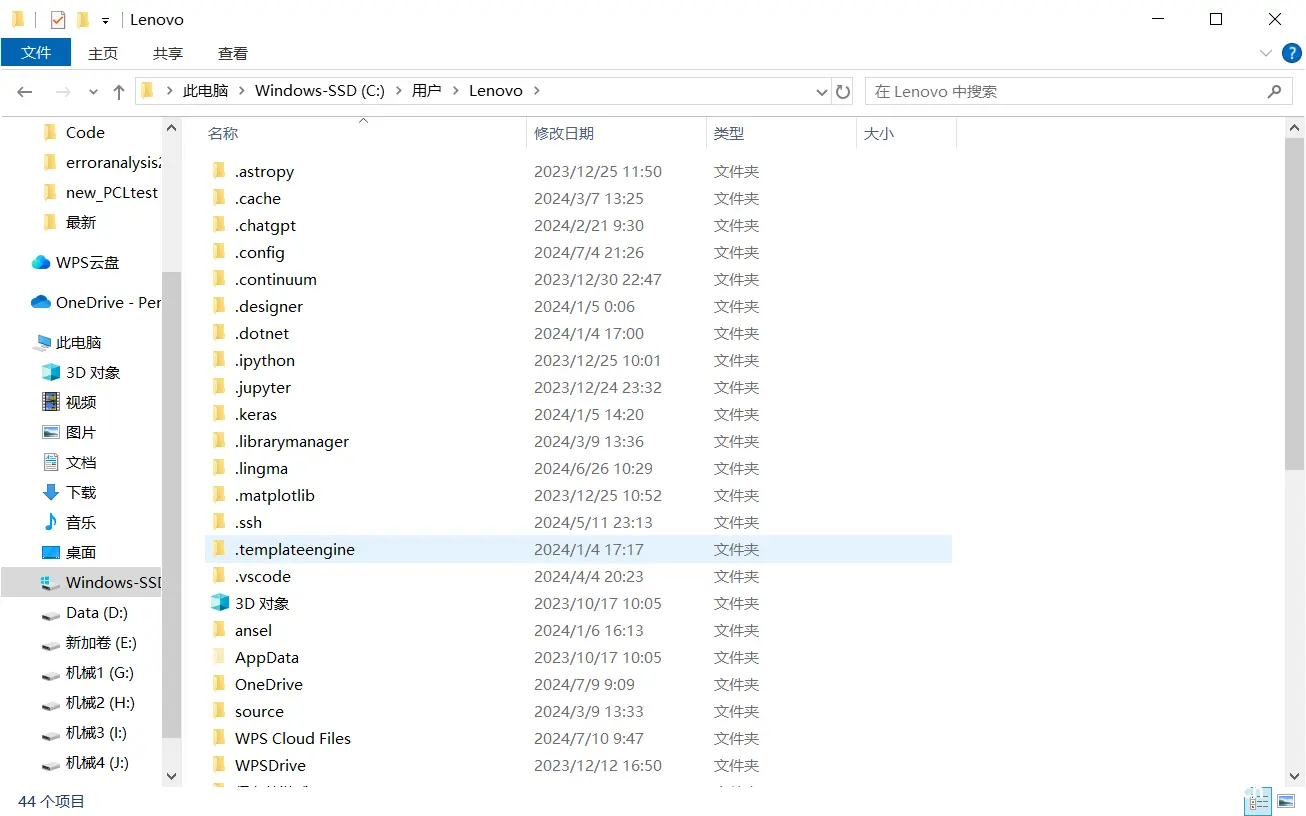Expand the breadcrumb chevron after 用户

tap(455, 90)
